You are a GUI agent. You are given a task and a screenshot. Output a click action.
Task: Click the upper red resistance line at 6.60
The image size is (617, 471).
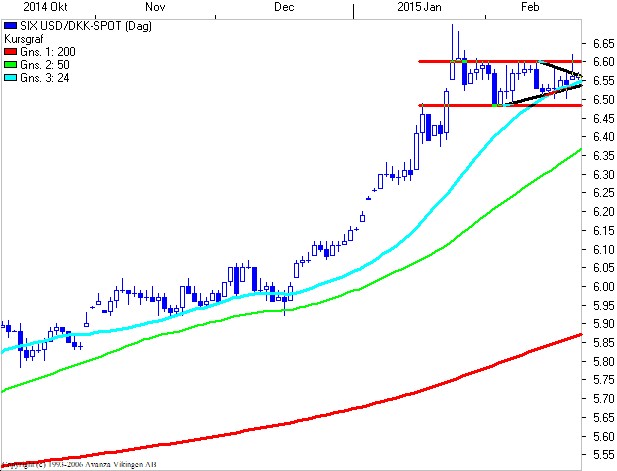[x=500, y=61]
